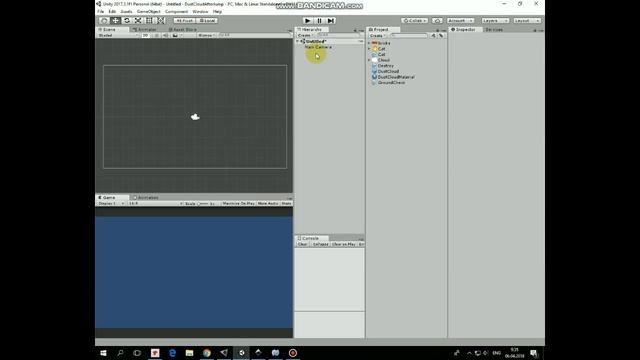Open the scene effects image dropdown
Viewport: 640px width, 360px height.
coord(176,35)
